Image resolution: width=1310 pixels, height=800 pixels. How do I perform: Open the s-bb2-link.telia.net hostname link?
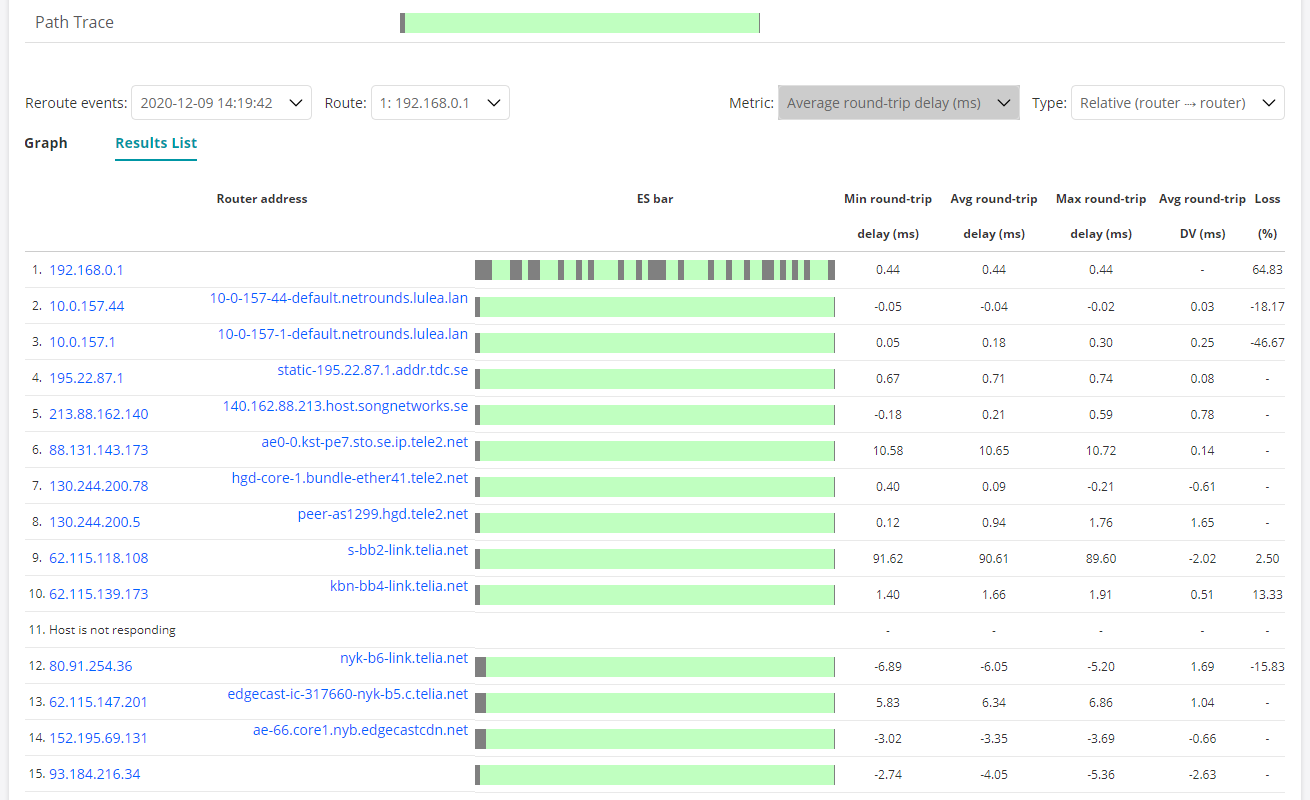pyautogui.click(x=408, y=550)
